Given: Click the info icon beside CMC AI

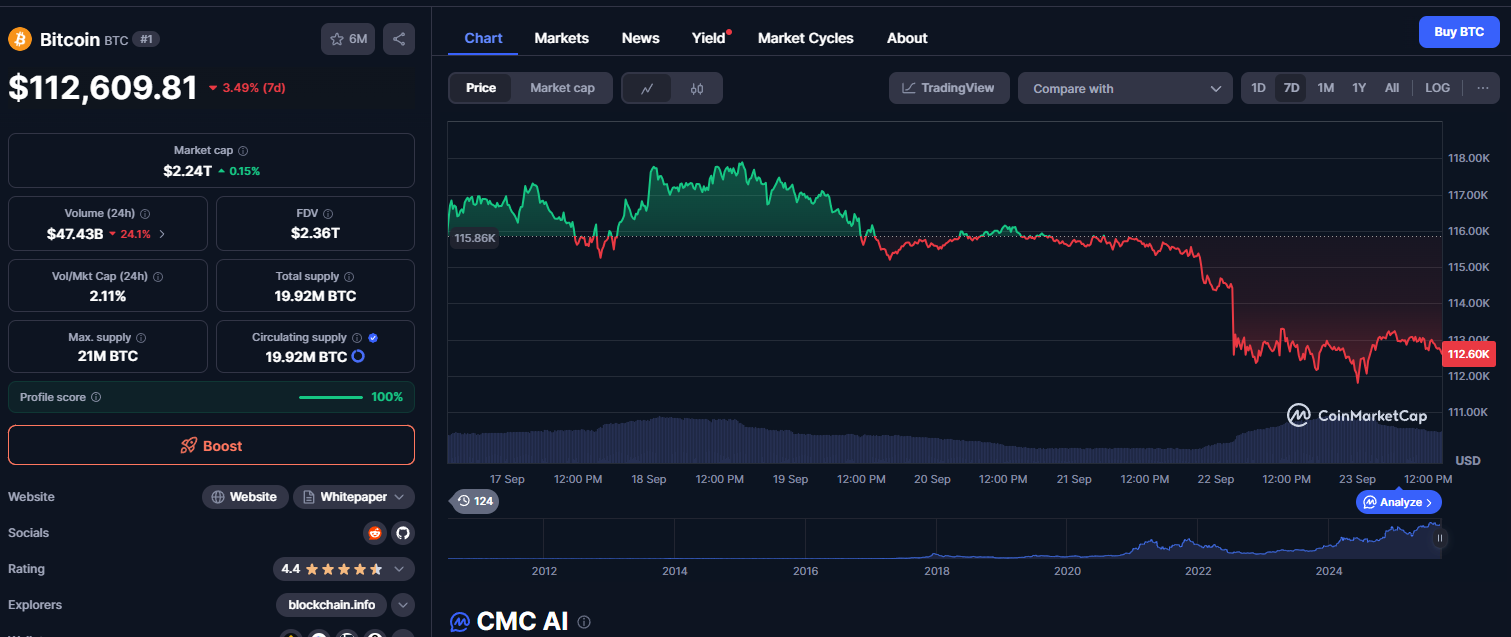Looking at the screenshot, I should [584, 622].
